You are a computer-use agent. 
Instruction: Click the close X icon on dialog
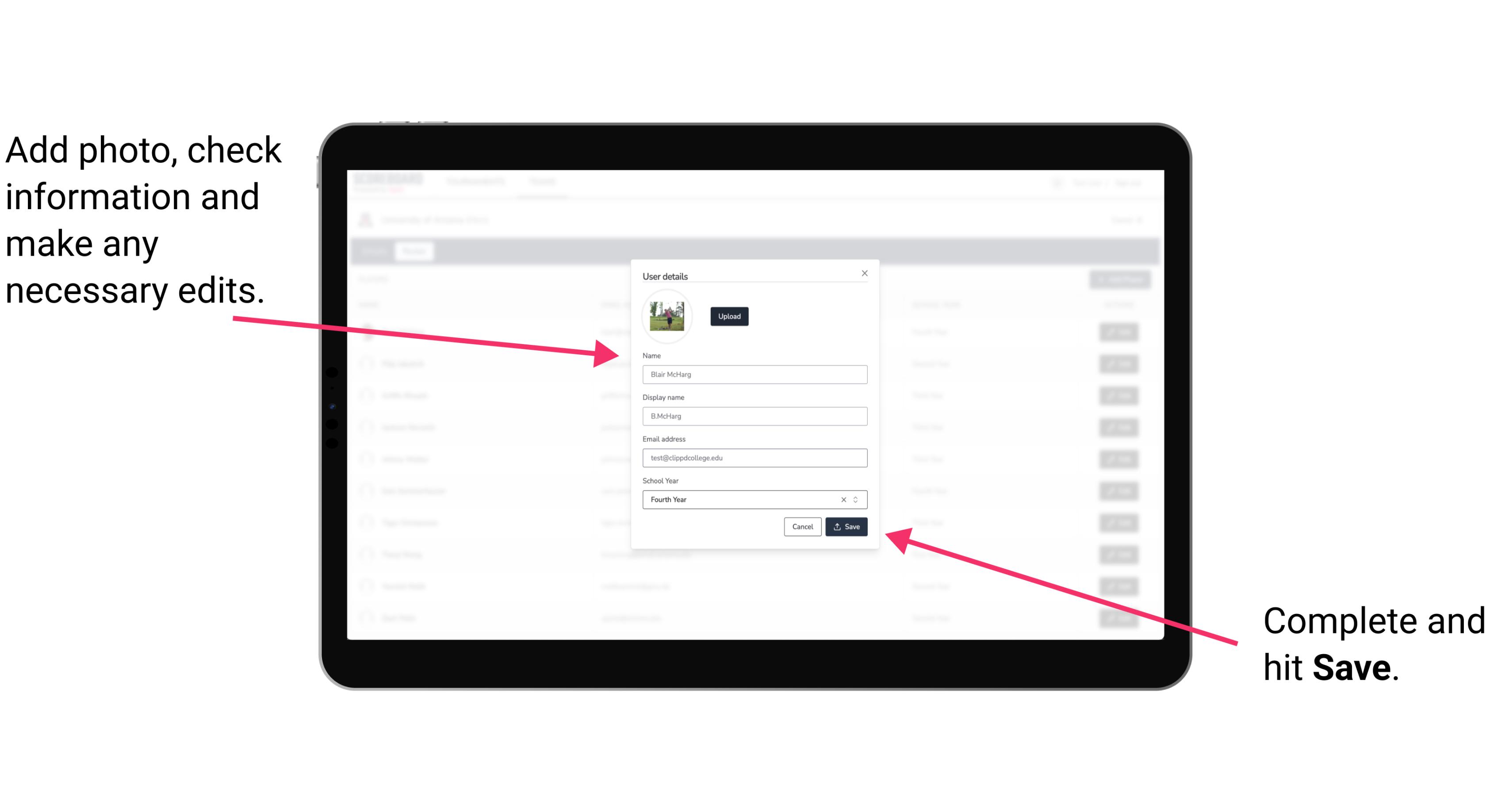864,273
